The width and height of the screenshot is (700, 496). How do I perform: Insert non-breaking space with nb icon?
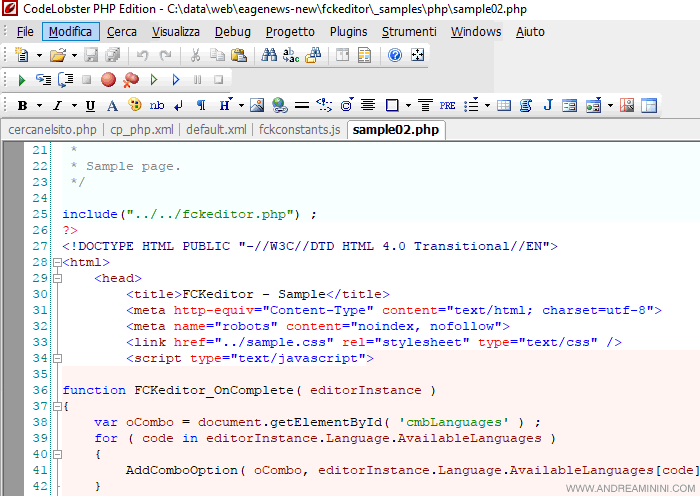(157, 106)
